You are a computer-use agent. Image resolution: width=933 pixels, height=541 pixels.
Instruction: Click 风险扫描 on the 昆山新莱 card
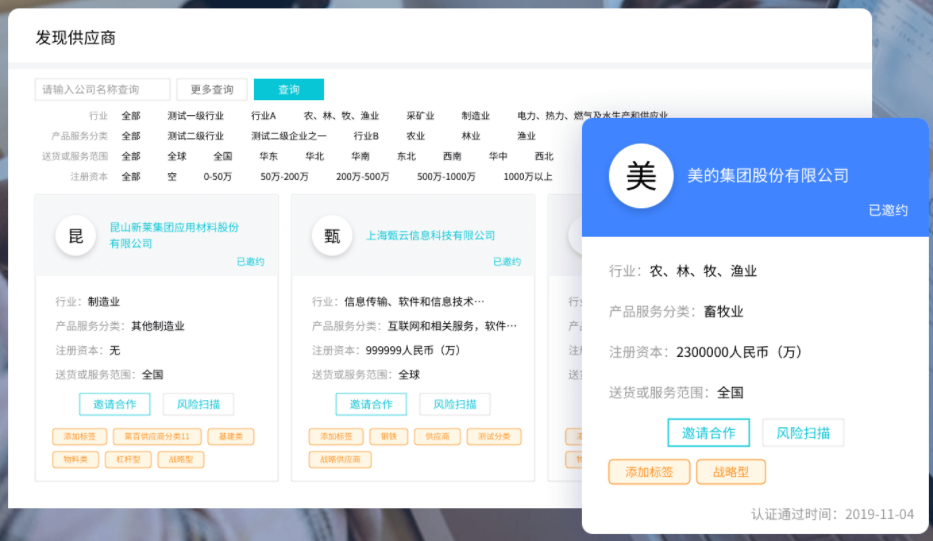click(x=198, y=404)
